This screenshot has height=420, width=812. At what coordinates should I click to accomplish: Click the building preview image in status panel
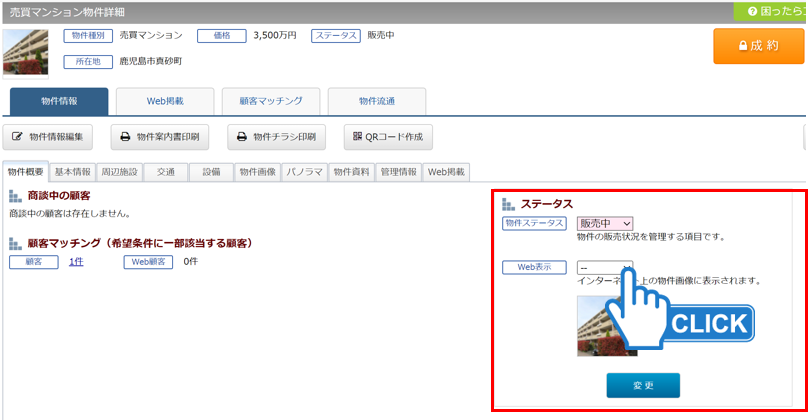[607, 326]
